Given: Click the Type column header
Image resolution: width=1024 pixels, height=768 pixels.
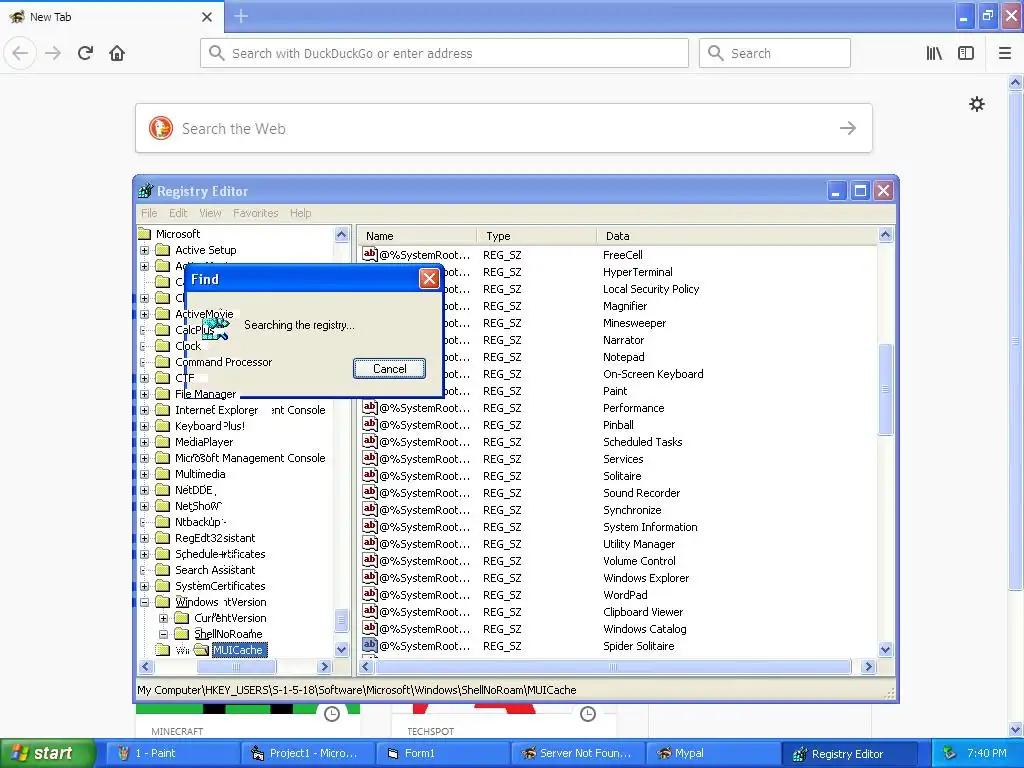Looking at the screenshot, I should [537, 236].
